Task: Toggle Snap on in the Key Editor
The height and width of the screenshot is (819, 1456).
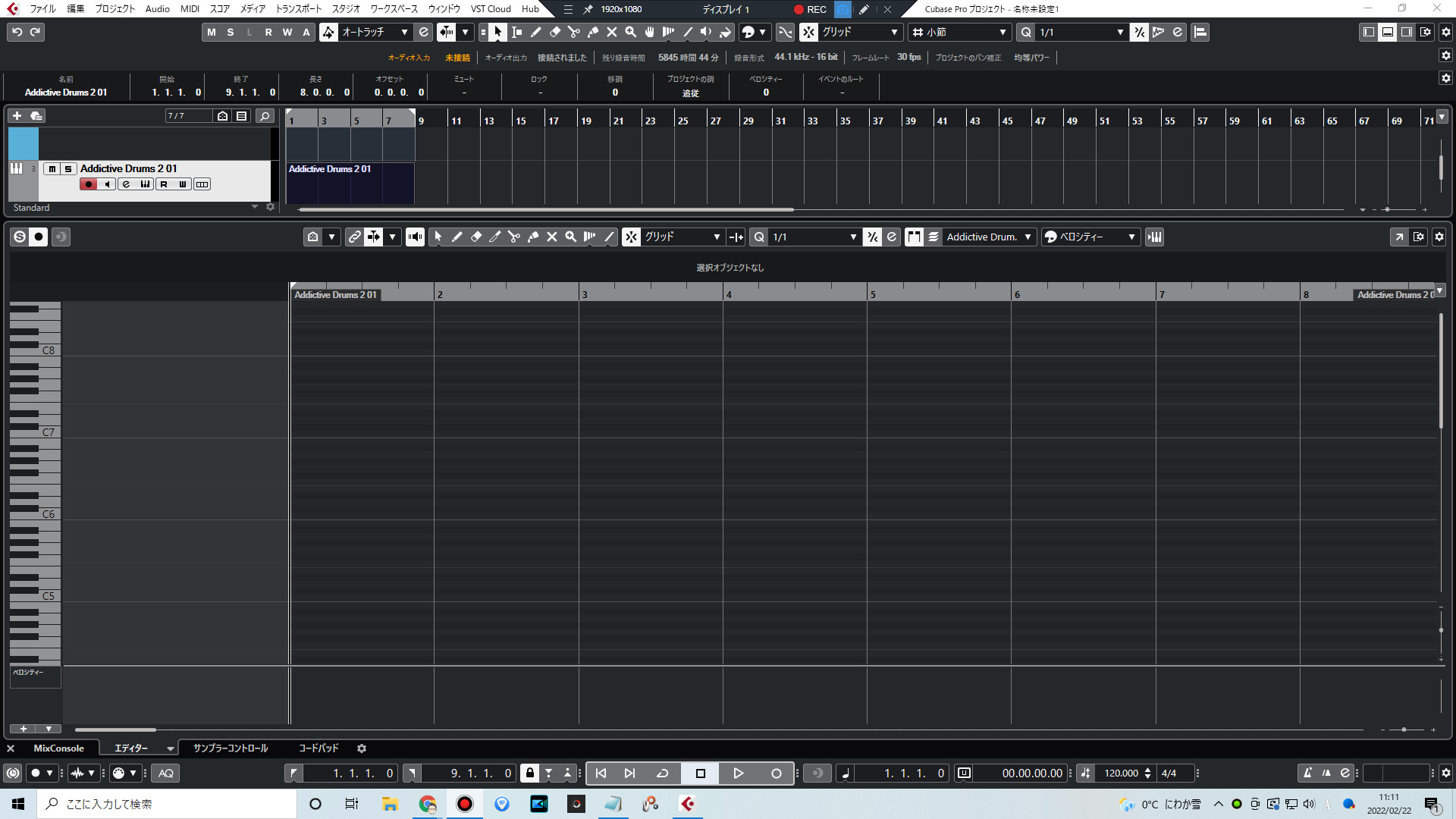Action: (x=631, y=237)
